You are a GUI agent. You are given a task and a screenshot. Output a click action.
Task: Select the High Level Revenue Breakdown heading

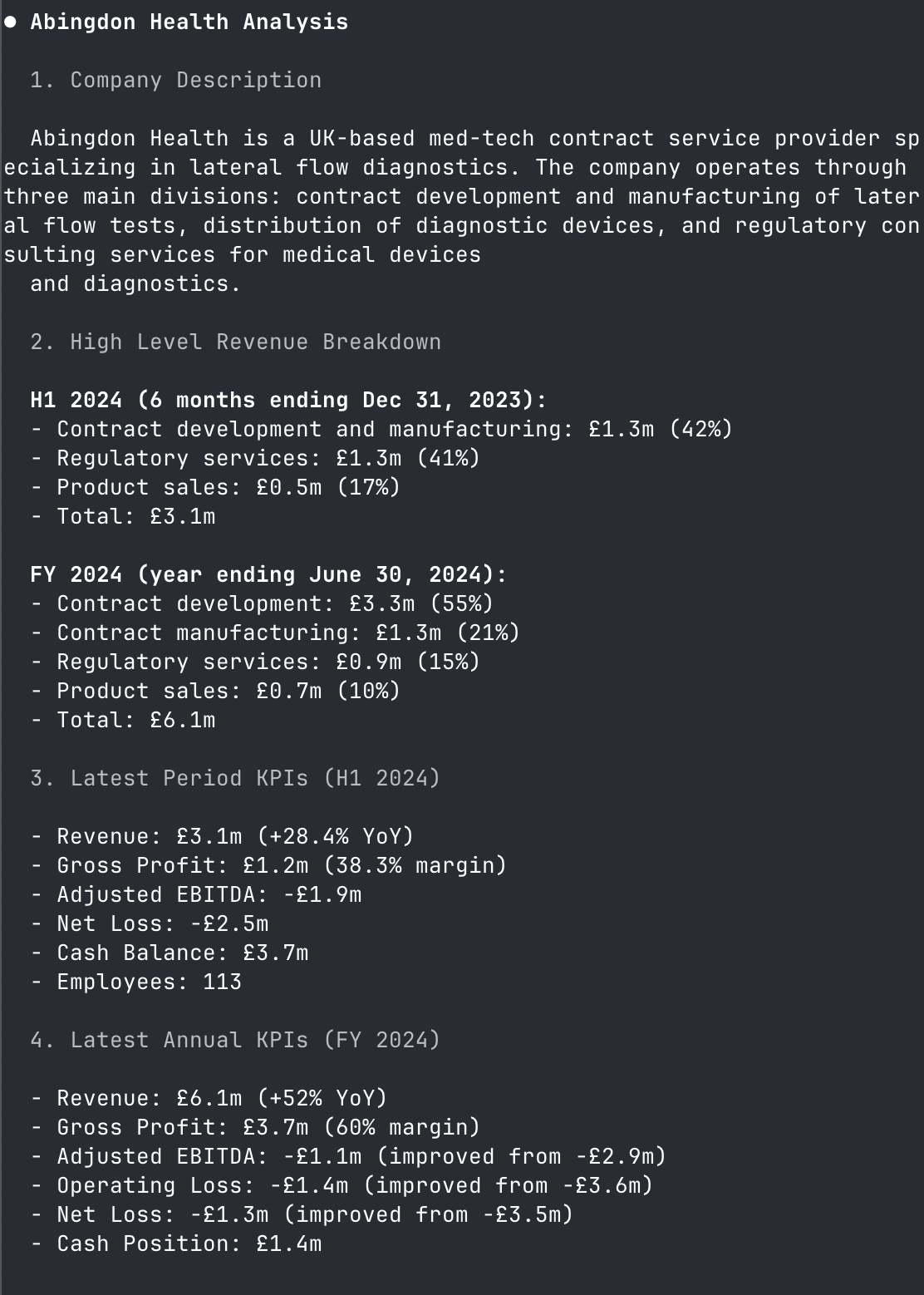click(235, 342)
